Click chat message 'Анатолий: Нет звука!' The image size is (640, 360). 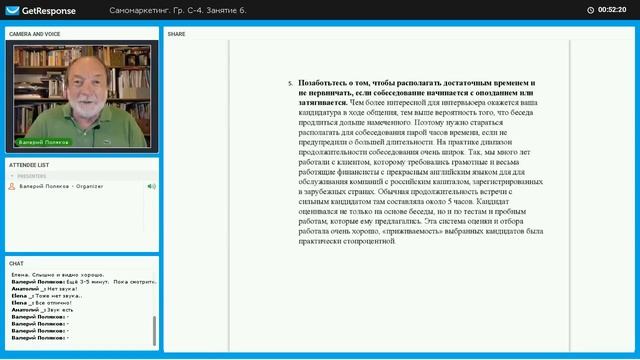pos(44,289)
